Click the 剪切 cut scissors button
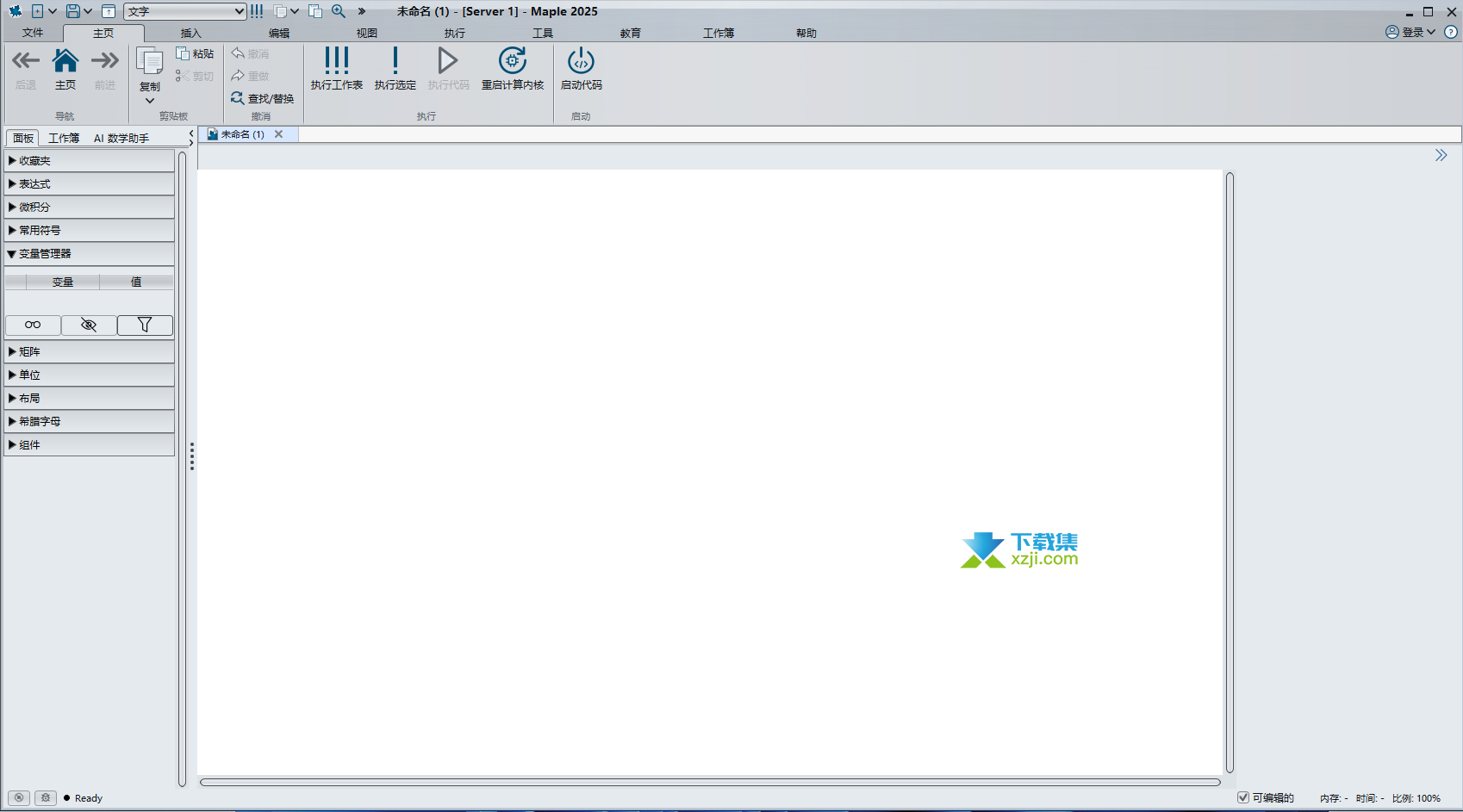 (195, 76)
